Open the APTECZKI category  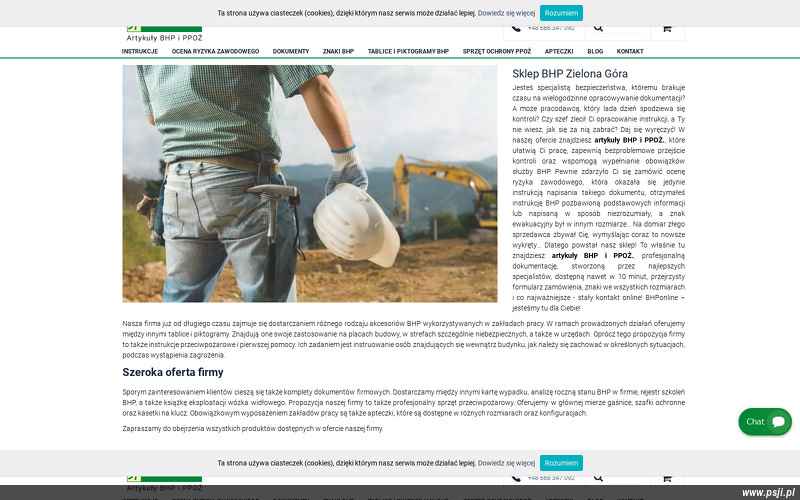[x=559, y=52]
